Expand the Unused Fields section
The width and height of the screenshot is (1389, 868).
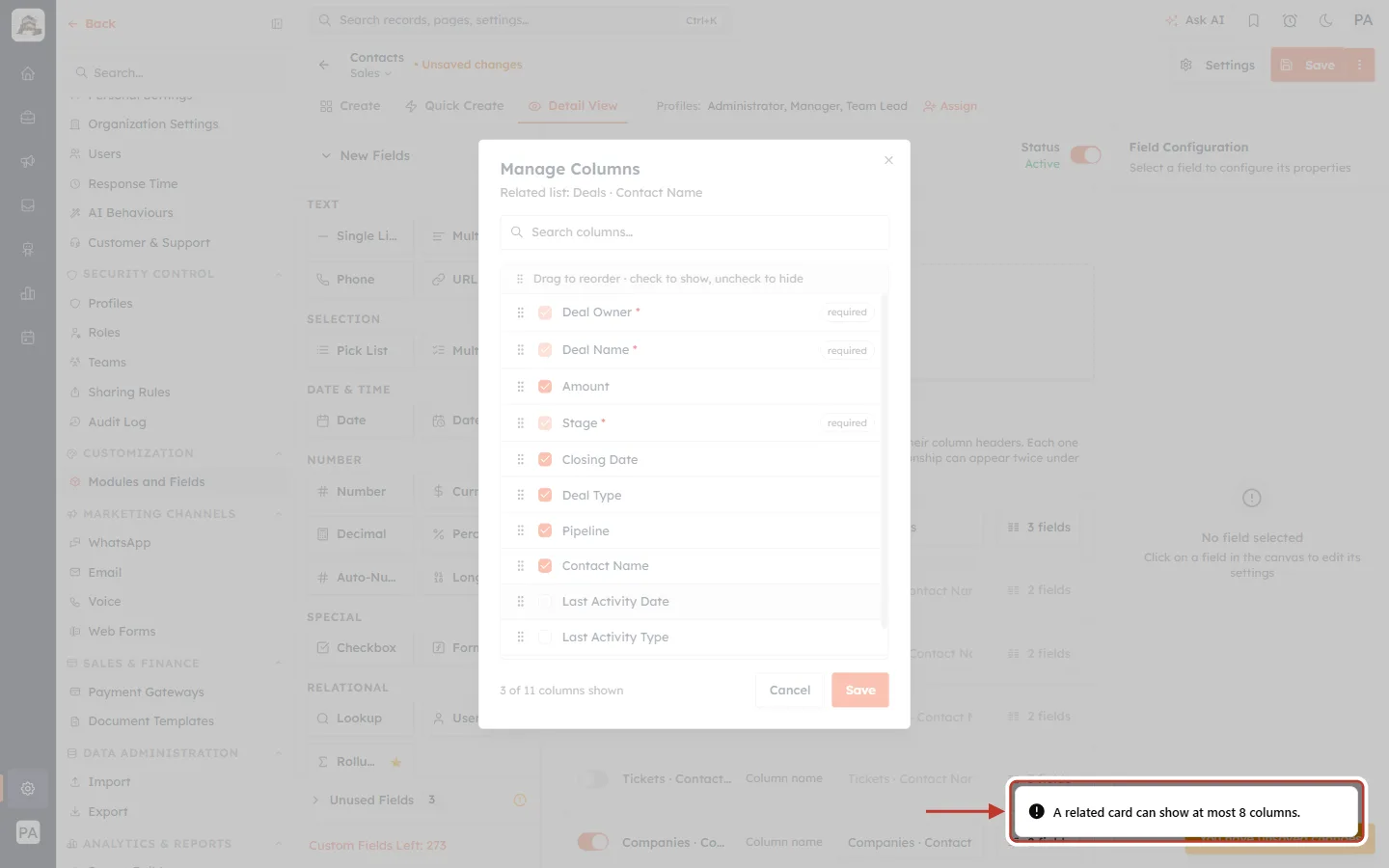tap(315, 800)
